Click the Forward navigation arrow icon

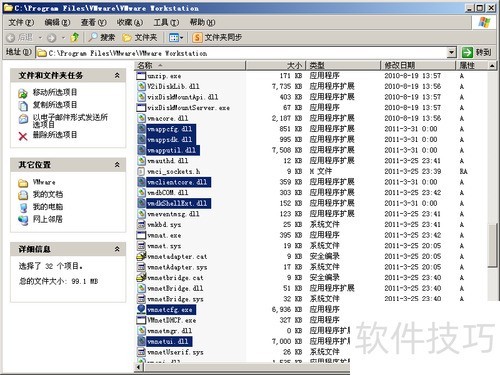click(51, 38)
